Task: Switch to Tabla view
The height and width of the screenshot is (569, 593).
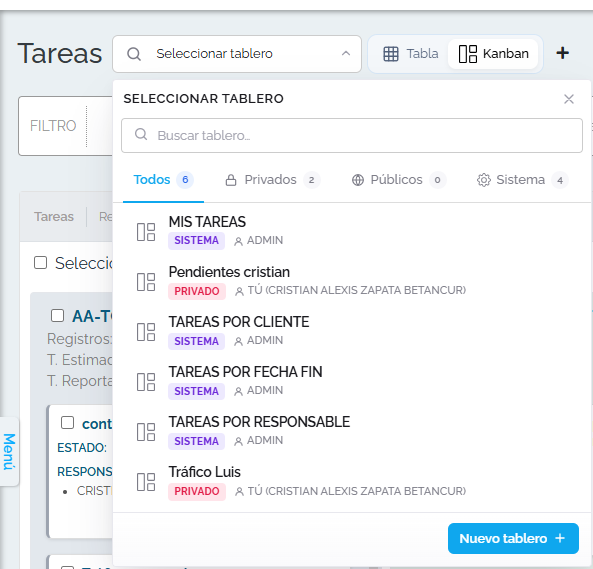Action: pyautogui.click(x=410, y=54)
